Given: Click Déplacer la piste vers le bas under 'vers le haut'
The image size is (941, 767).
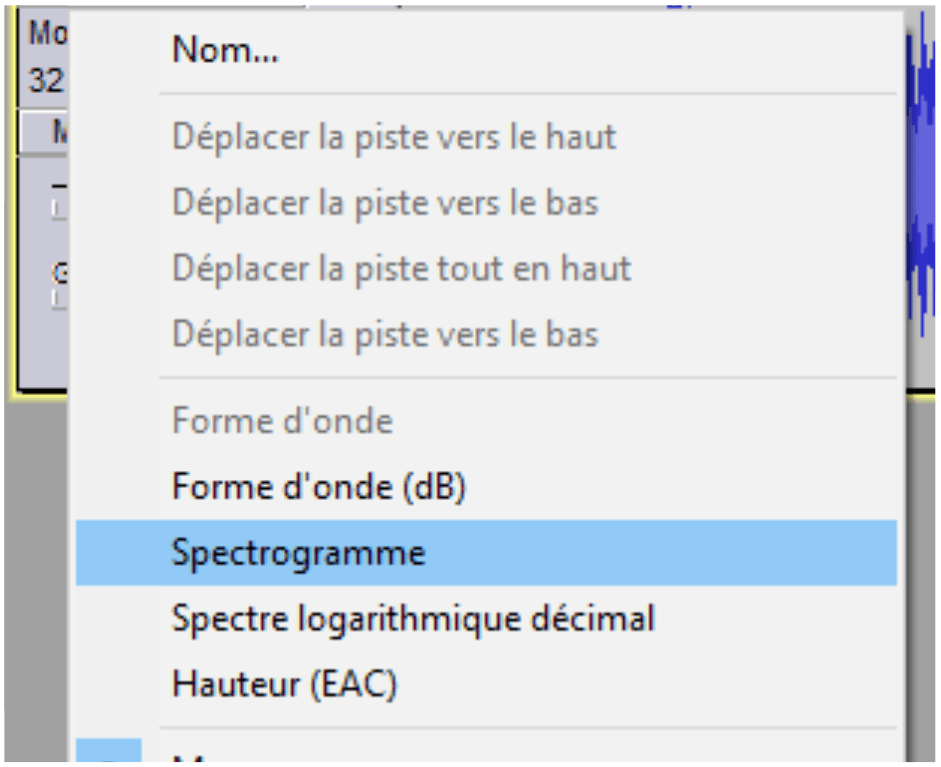Looking at the screenshot, I should [385, 202].
